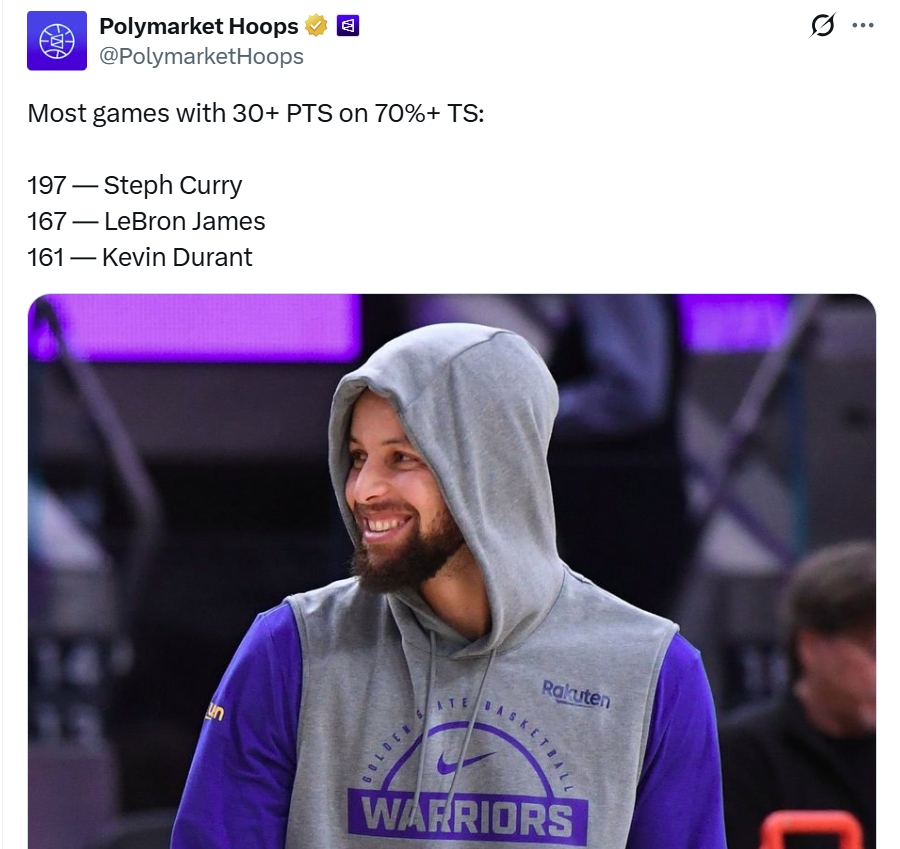Click the "161 — Kevin Durant" line
The width and height of the screenshot is (900, 849).
click(x=140, y=258)
